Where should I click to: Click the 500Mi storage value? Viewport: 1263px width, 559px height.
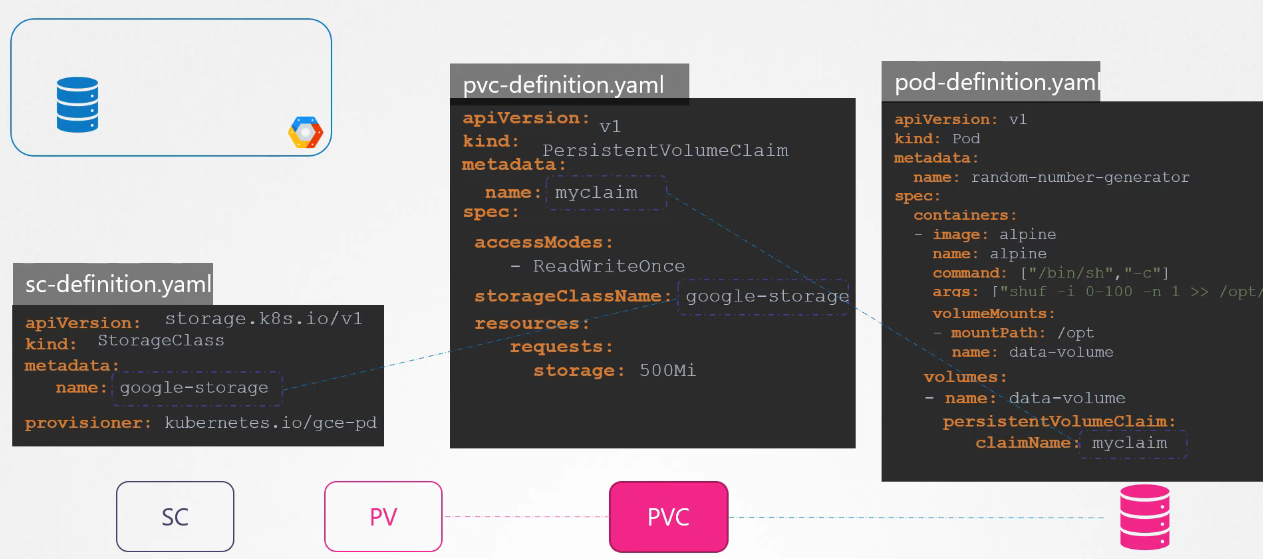tap(667, 371)
